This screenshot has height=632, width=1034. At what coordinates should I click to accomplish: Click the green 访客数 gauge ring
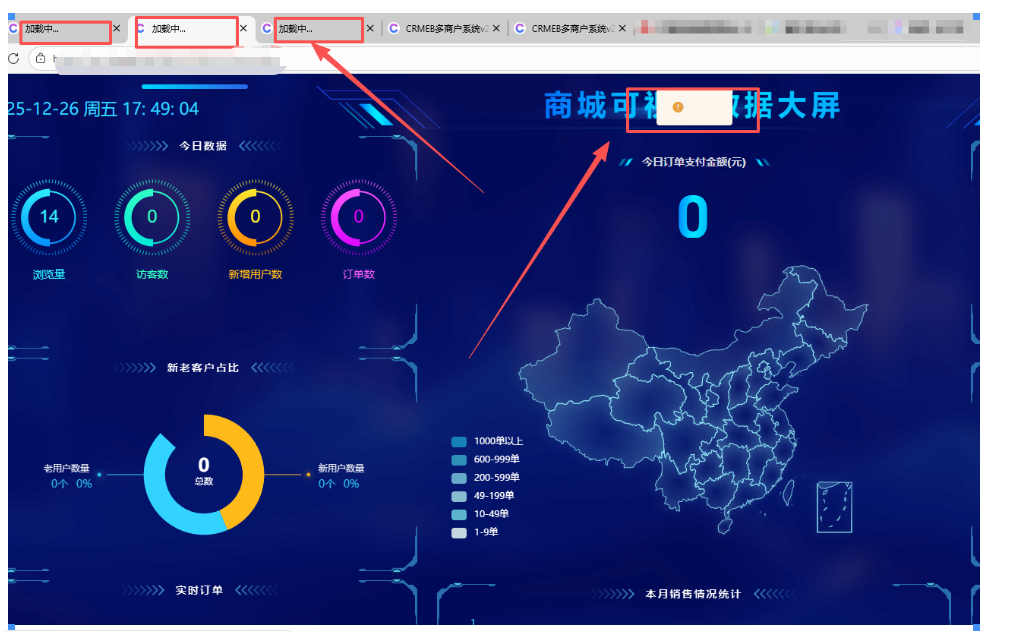pyautogui.click(x=152, y=217)
